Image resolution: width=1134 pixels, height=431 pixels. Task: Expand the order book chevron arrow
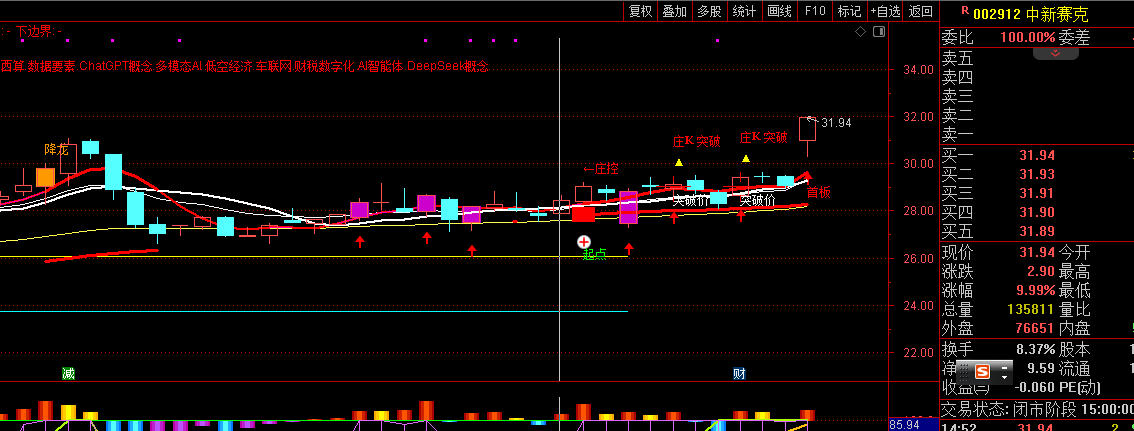1048,53
